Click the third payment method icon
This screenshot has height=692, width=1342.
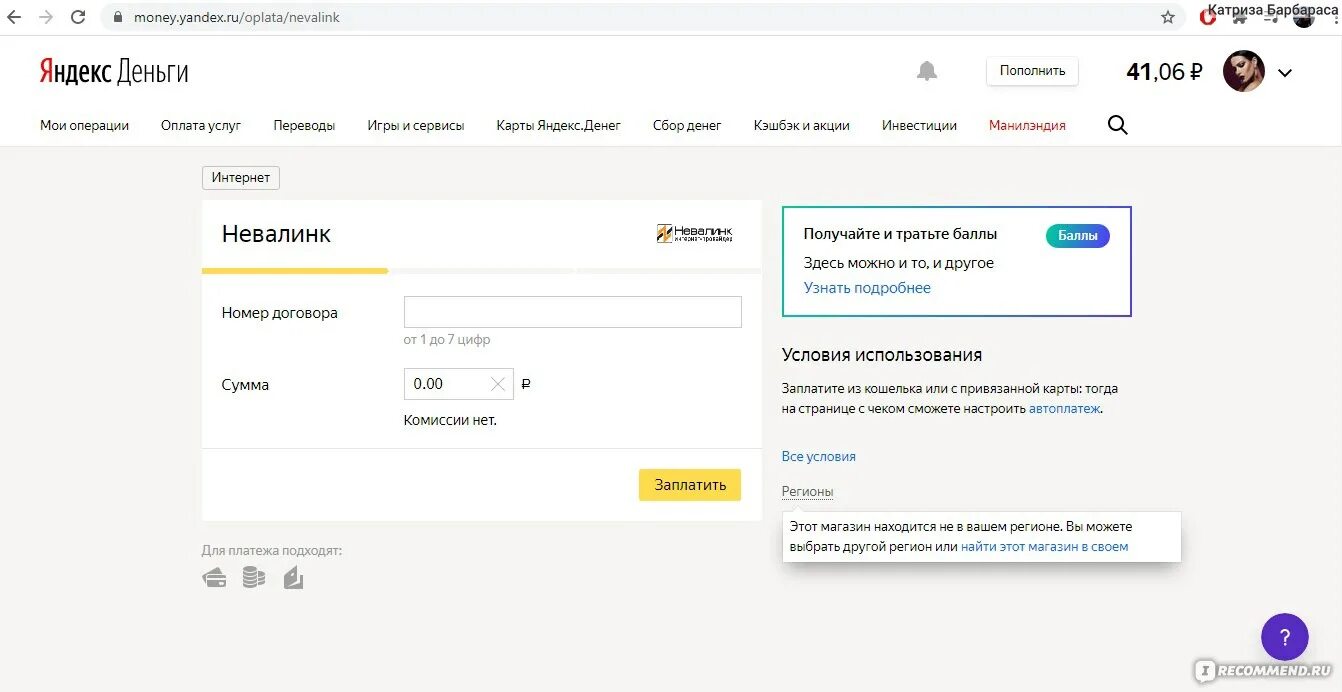(293, 578)
